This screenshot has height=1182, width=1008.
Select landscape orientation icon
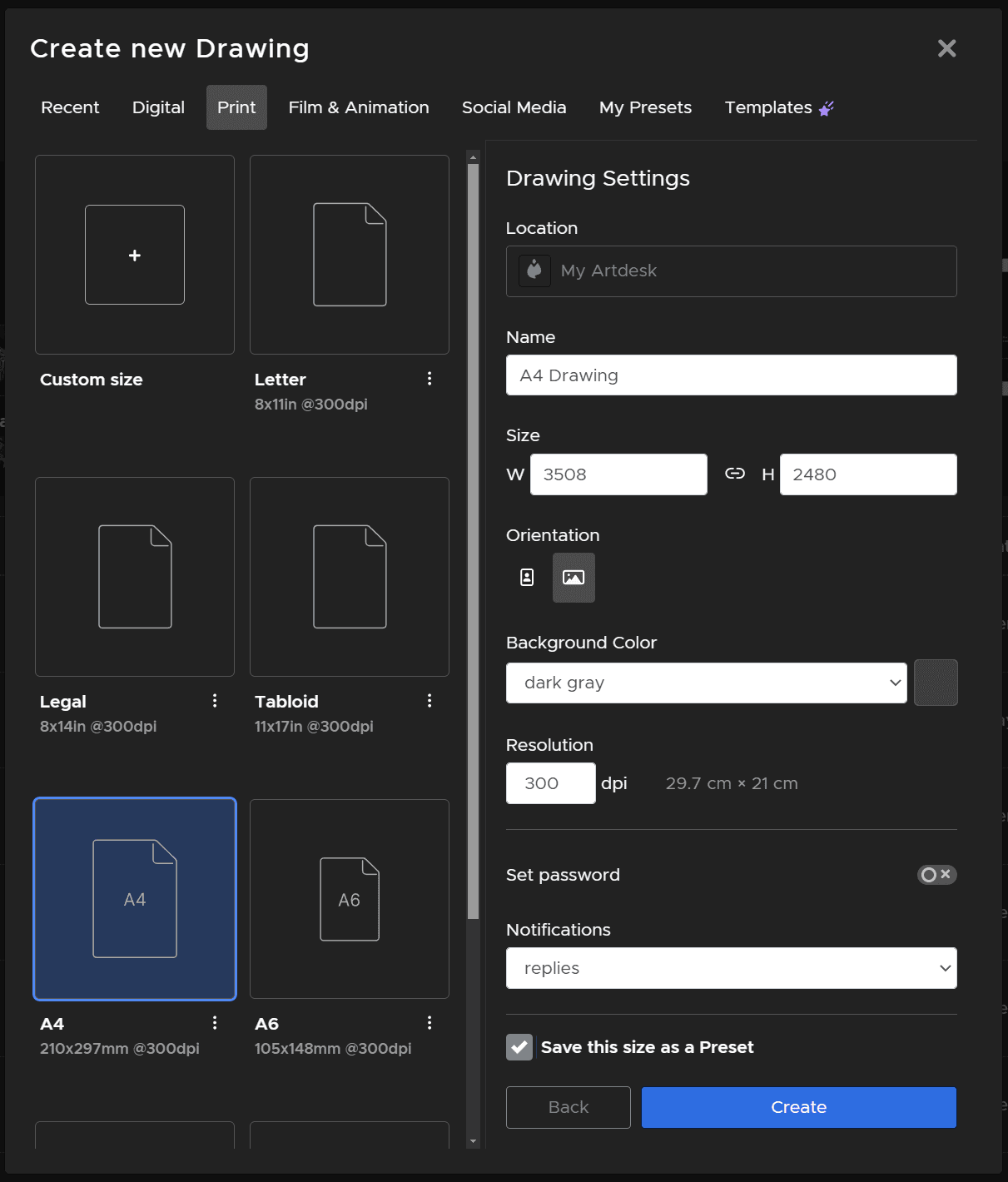[574, 578]
